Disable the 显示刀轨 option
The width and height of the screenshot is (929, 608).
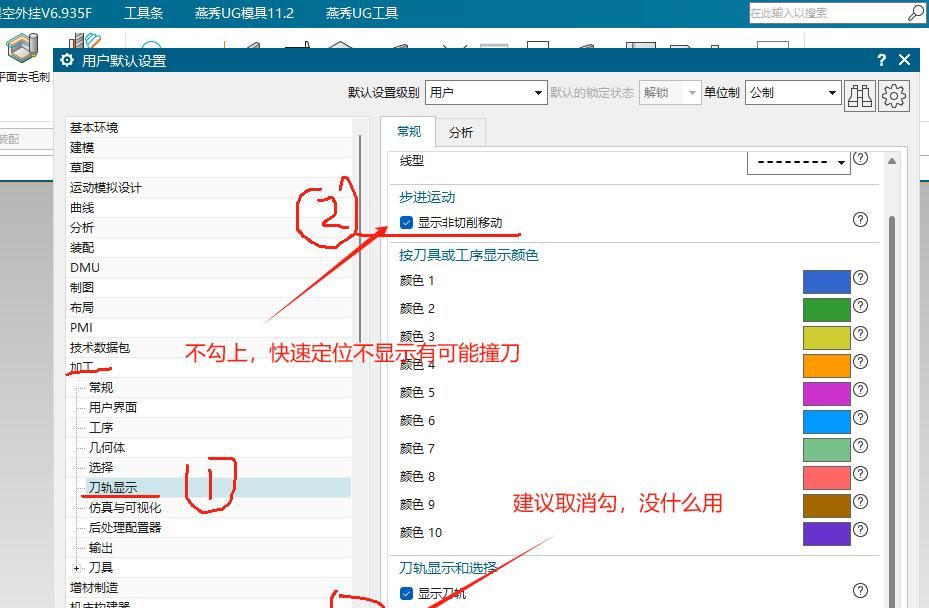tap(406, 592)
